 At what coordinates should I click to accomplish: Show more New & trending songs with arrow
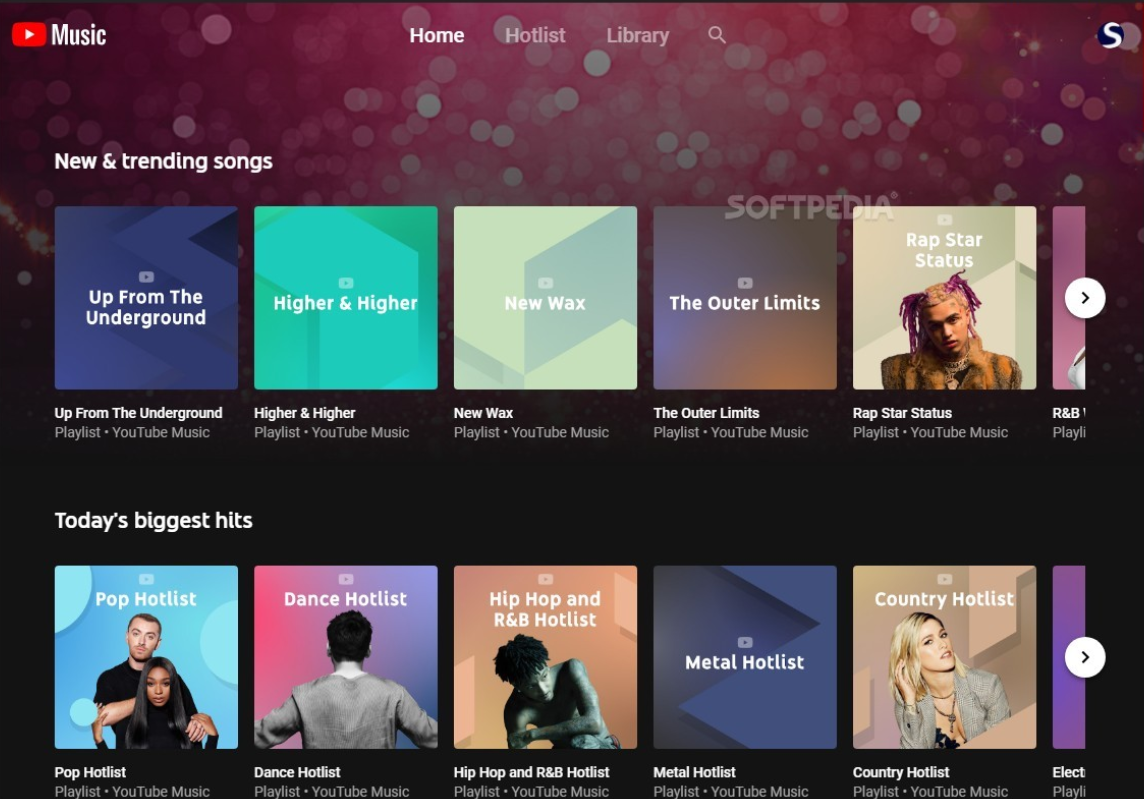click(1085, 298)
